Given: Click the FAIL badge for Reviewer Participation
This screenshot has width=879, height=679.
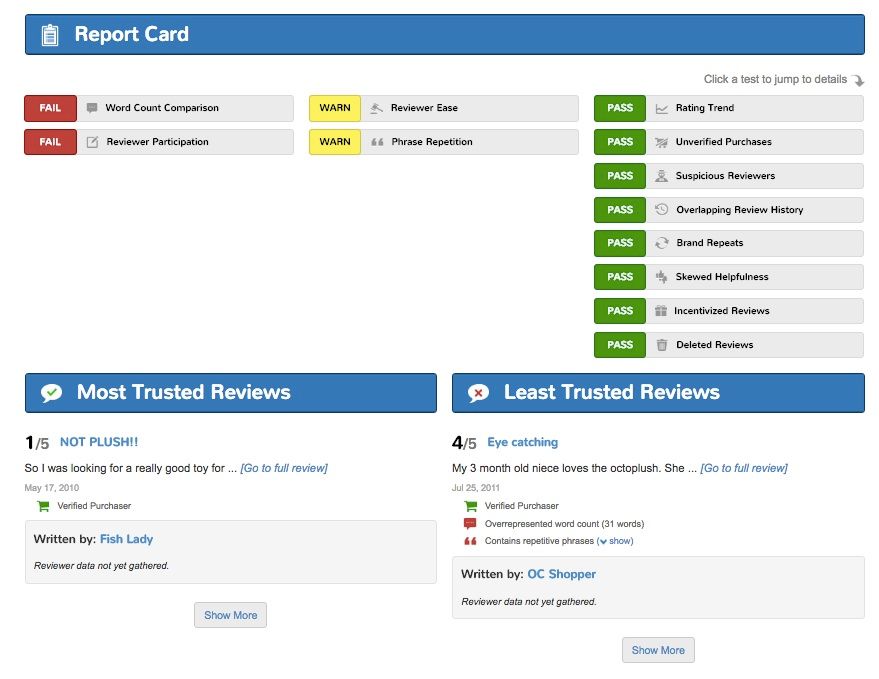Looking at the screenshot, I should click(x=50, y=142).
